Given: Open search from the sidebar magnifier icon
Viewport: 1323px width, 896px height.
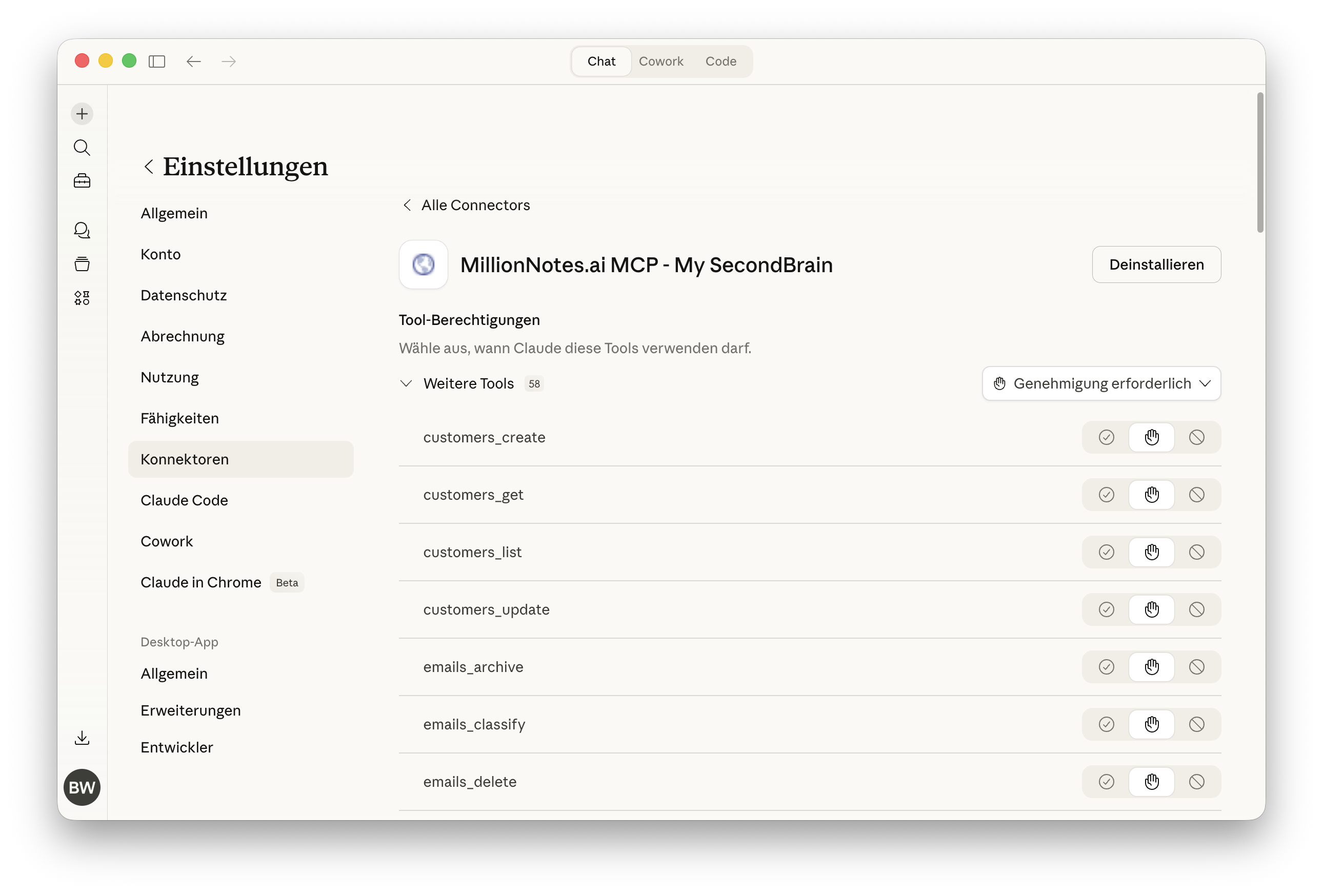Looking at the screenshot, I should point(82,148).
